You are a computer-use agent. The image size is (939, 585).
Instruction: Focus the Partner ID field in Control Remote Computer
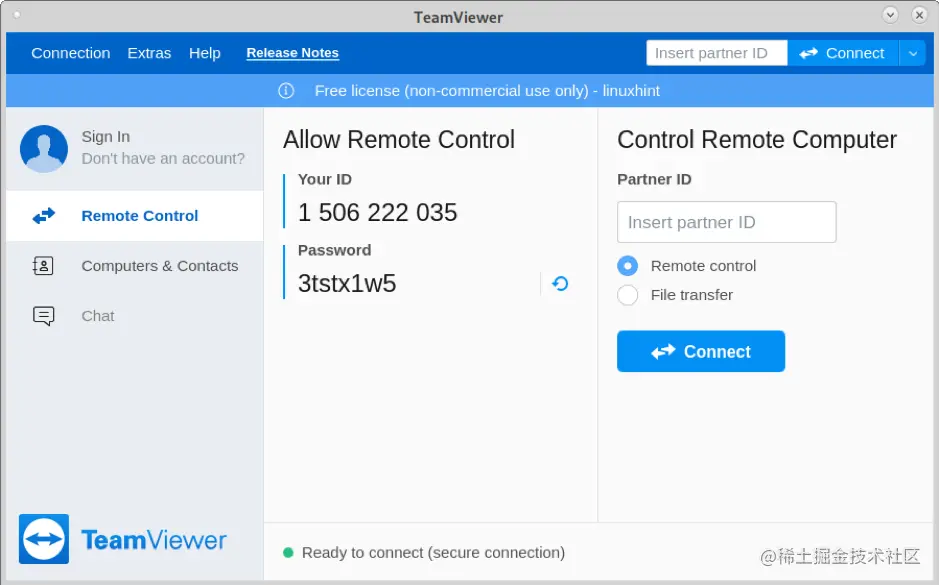pos(726,222)
